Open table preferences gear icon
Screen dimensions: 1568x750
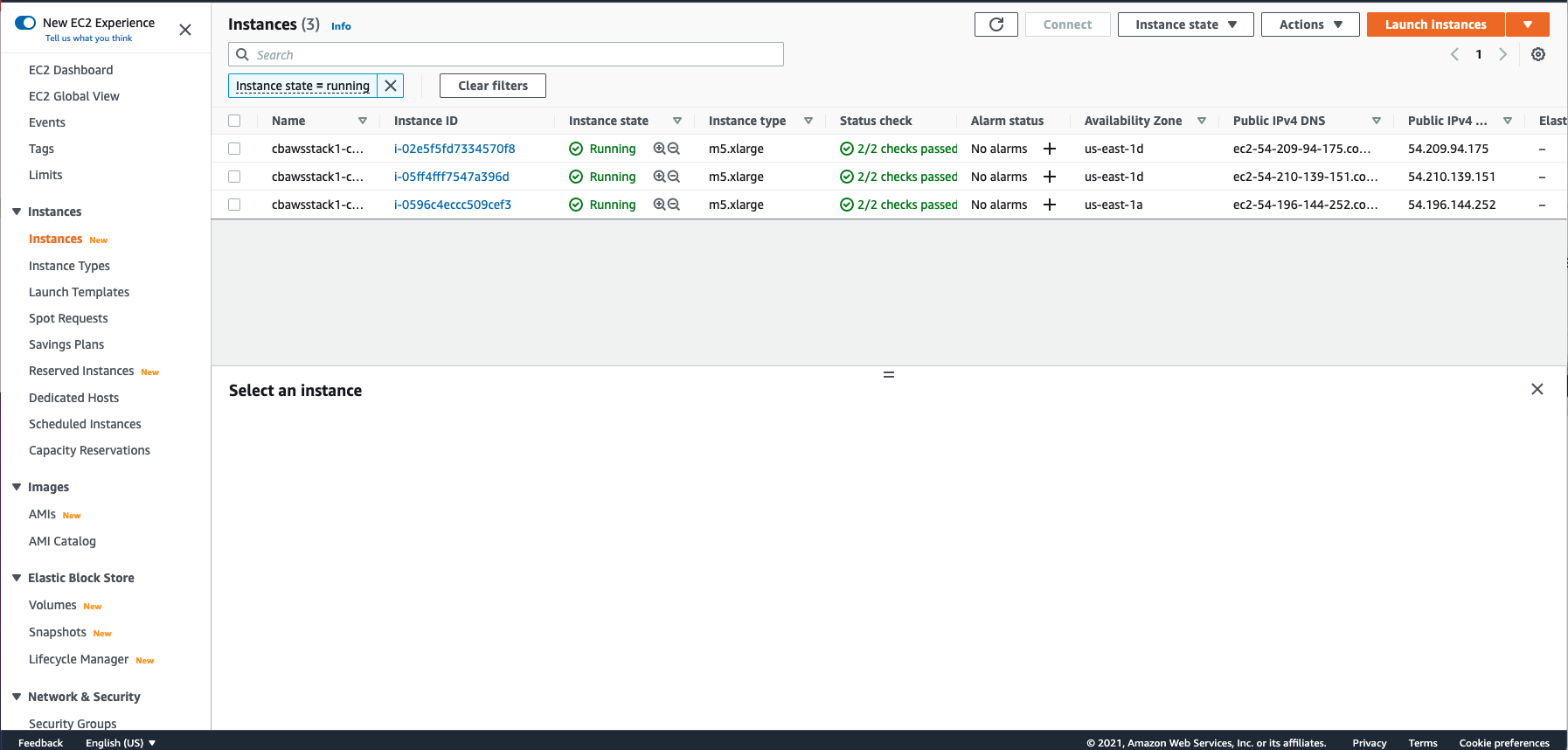click(x=1538, y=54)
